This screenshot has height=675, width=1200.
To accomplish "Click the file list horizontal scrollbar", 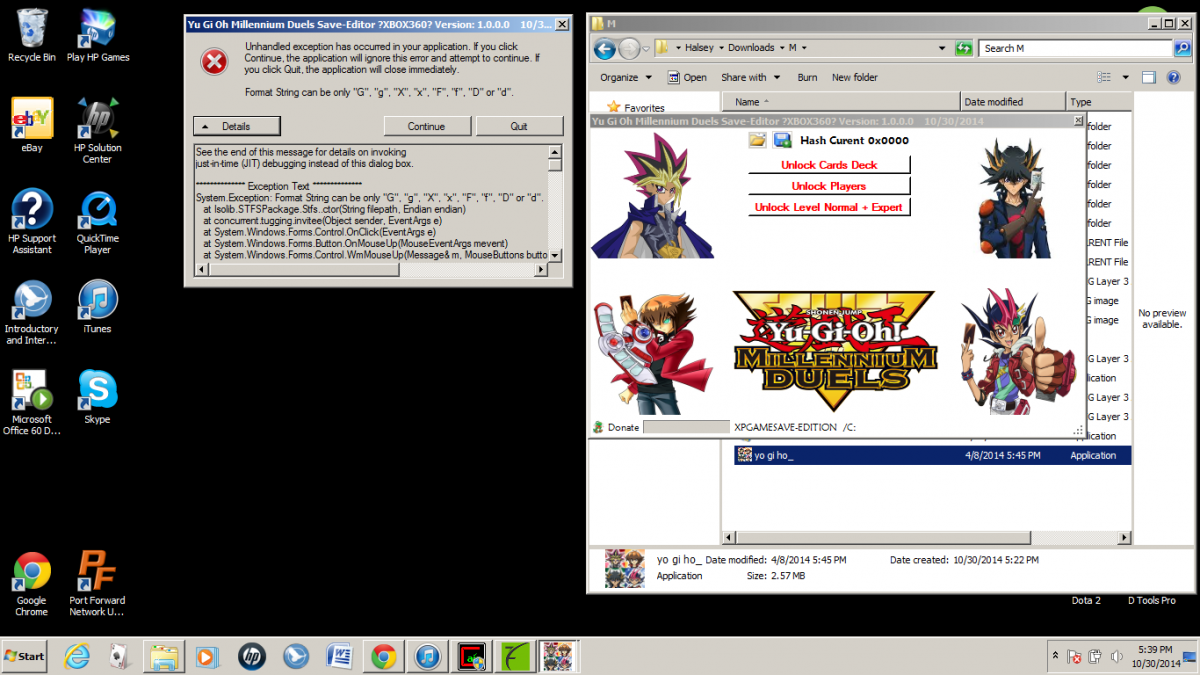I will 926,537.
